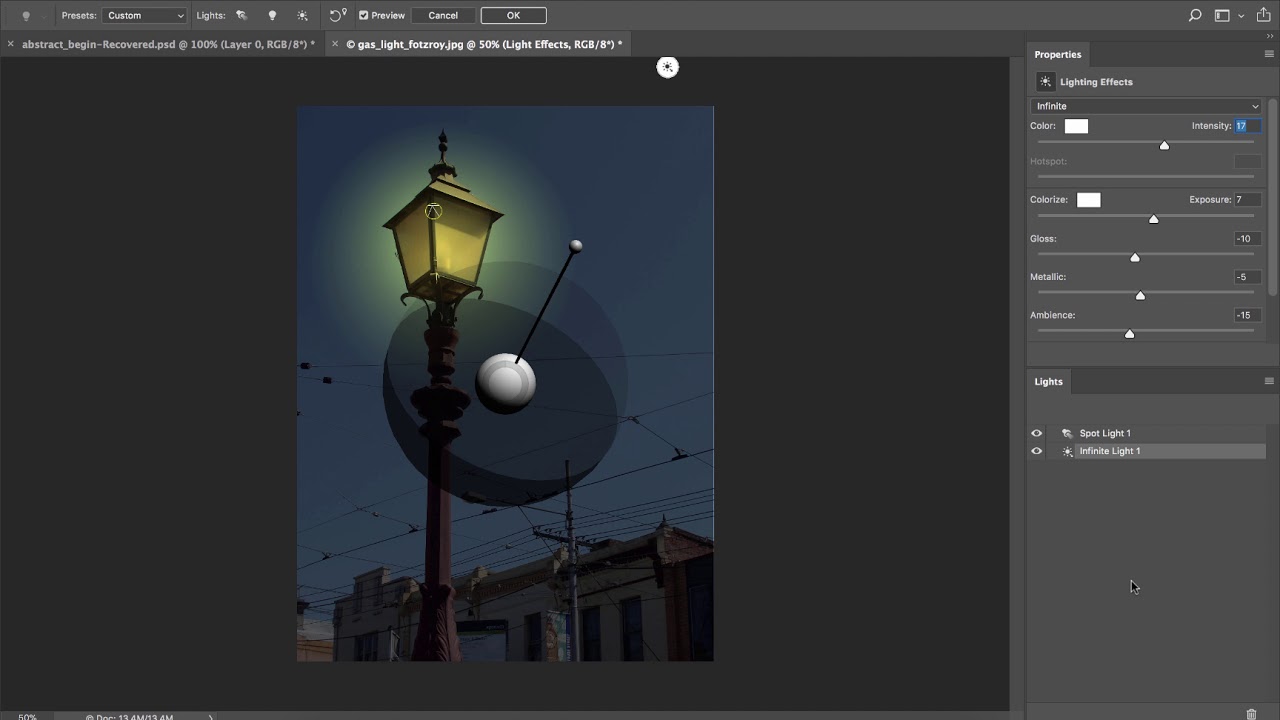Open the light type dropdown showing Infinite
1280x720 pixels.
[1147, 106]
